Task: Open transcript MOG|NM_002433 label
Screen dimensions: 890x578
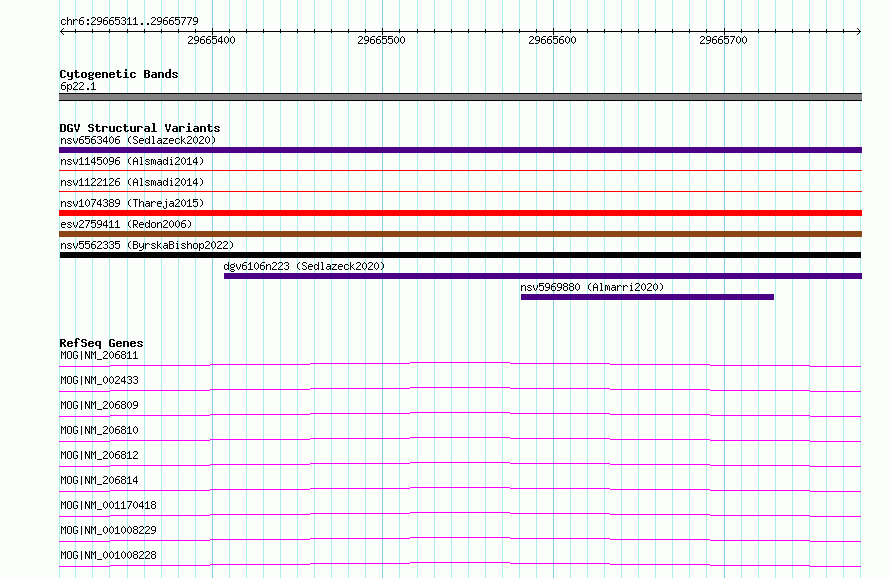Action: click(x=99, y=380)
